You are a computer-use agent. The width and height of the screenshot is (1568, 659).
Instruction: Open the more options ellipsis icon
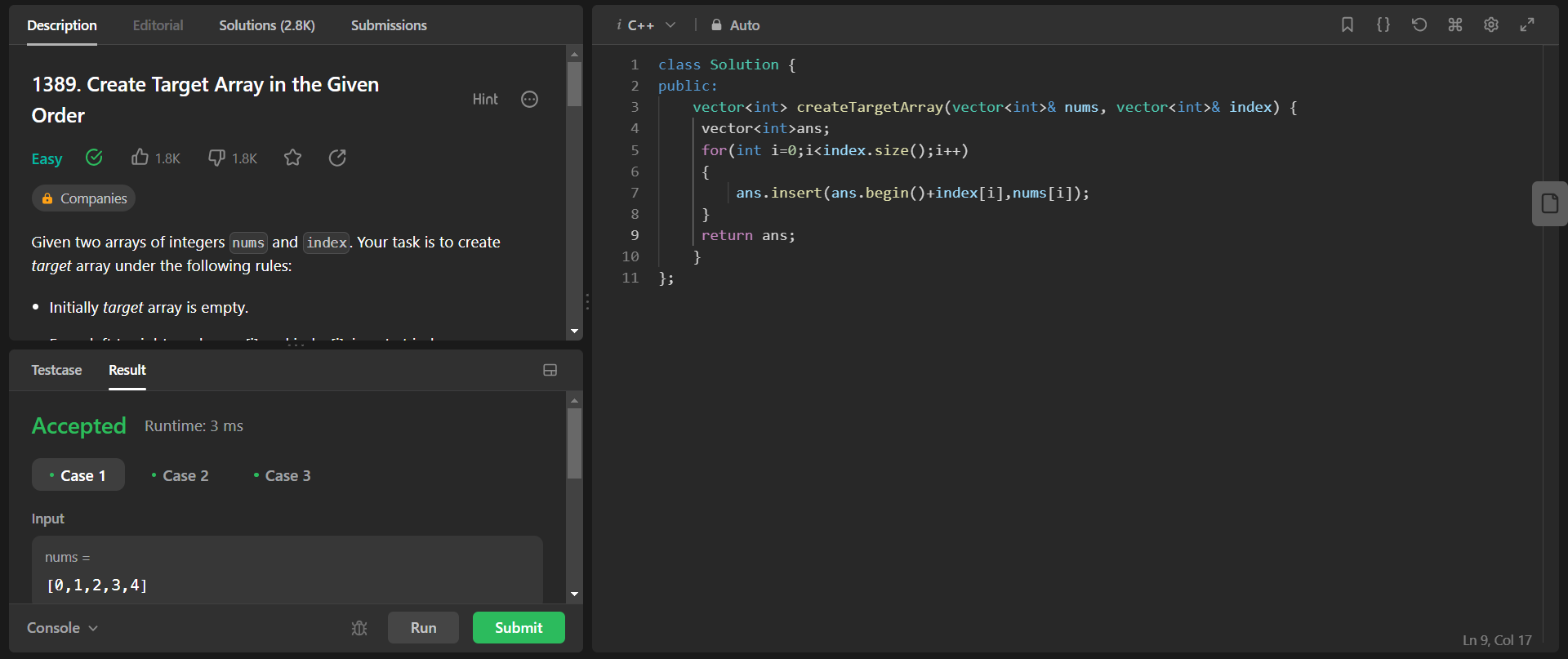point(530,100)
